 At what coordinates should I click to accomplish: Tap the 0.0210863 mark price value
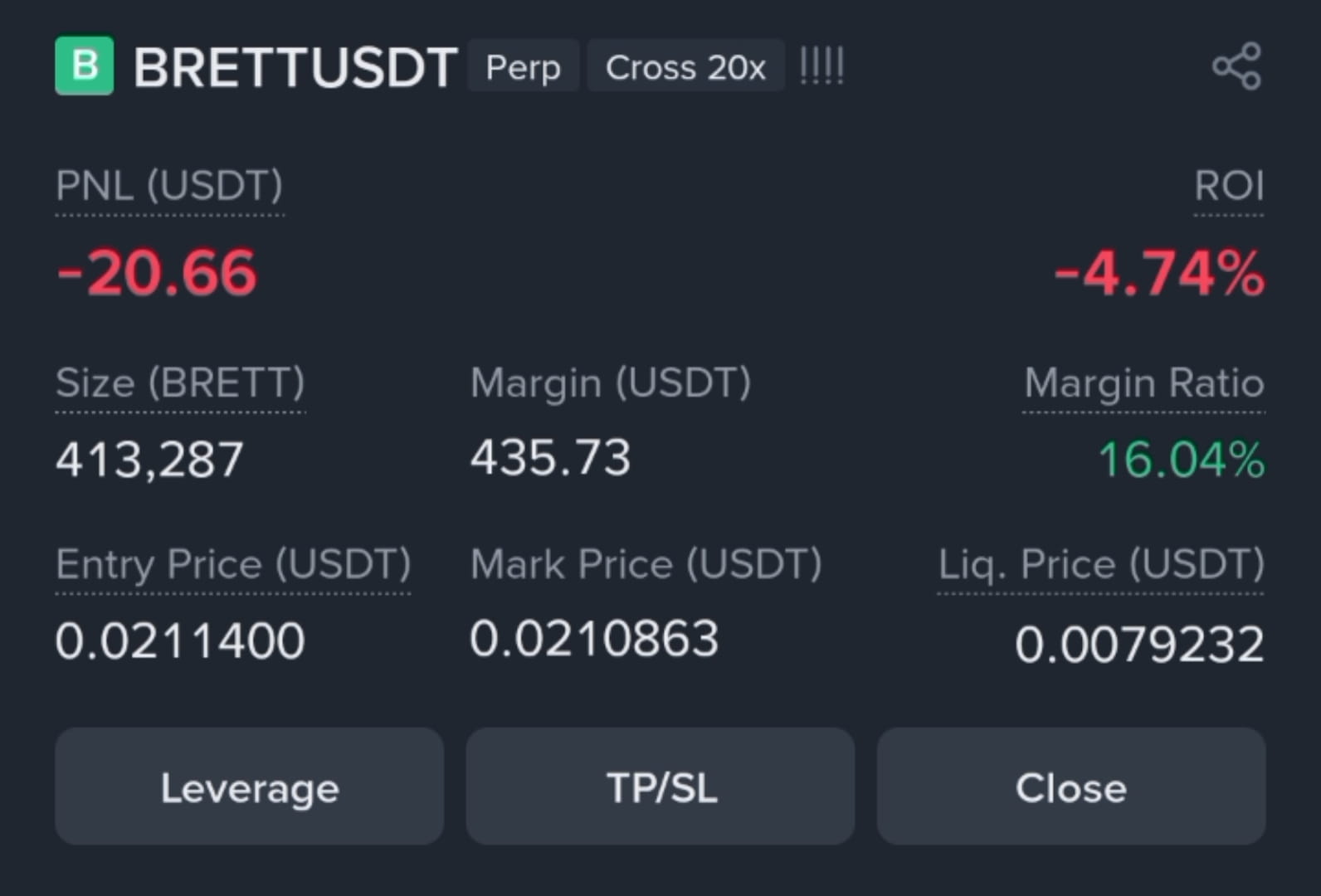pyautogui.click(x=594, y=639)
